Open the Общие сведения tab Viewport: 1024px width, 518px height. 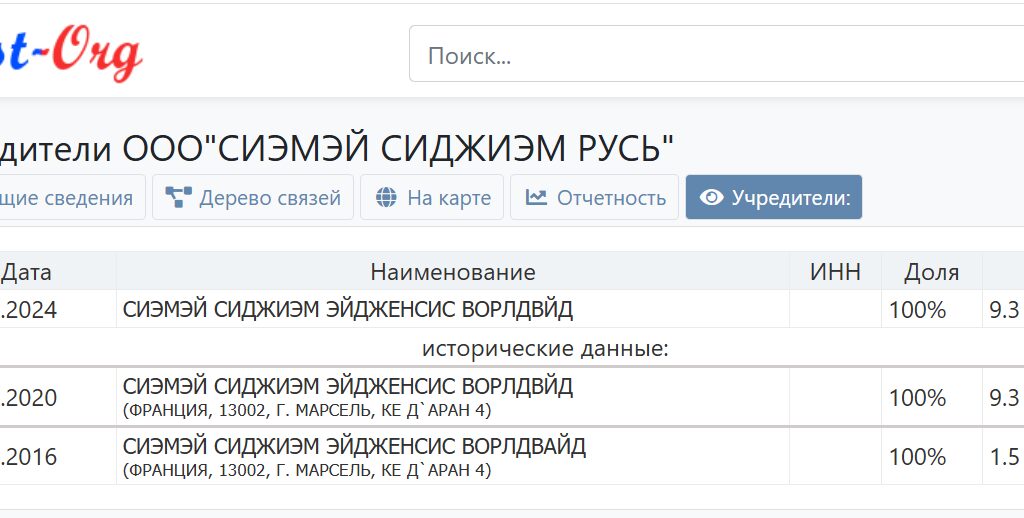(x=66, y=198)
